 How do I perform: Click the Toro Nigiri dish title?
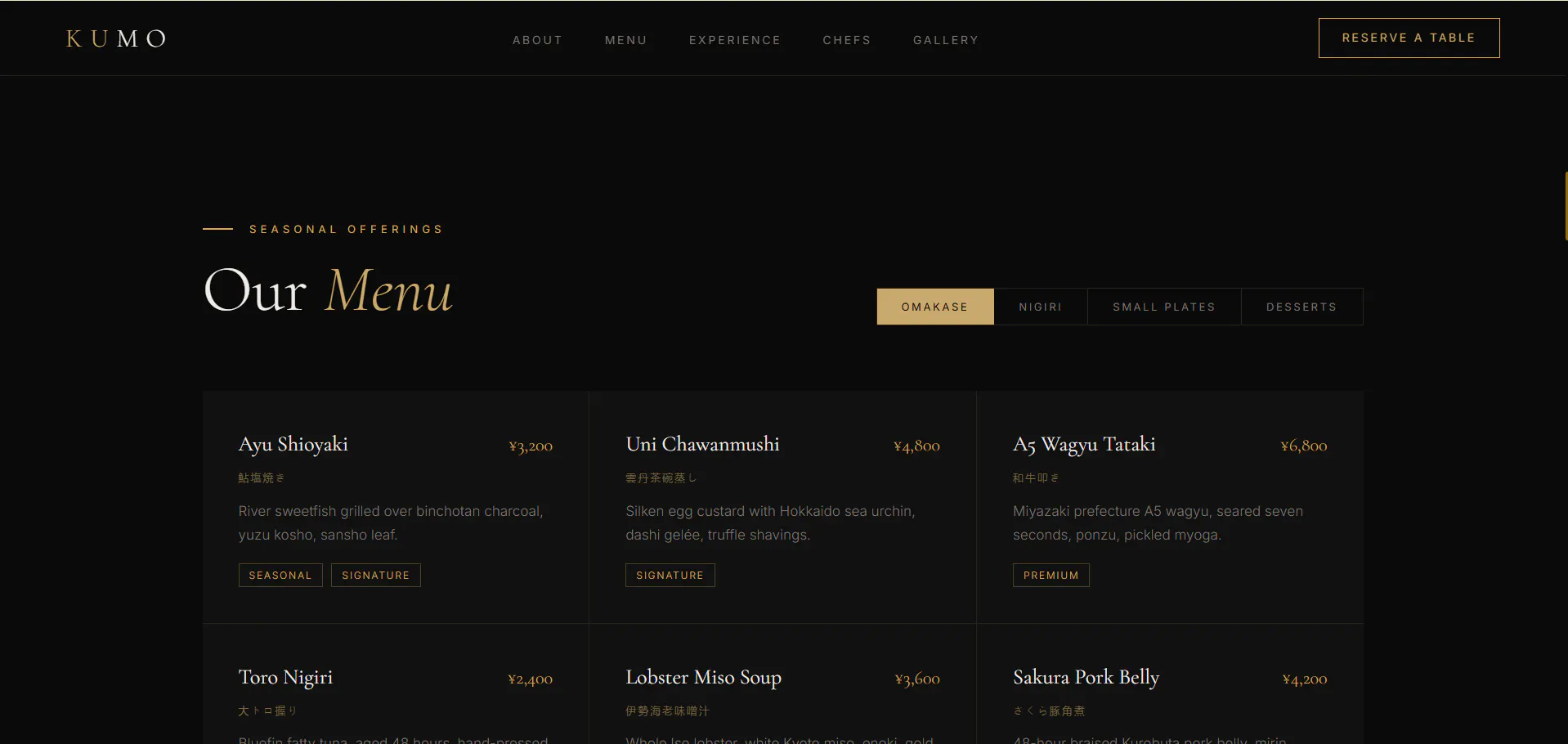tap(285, 677)
